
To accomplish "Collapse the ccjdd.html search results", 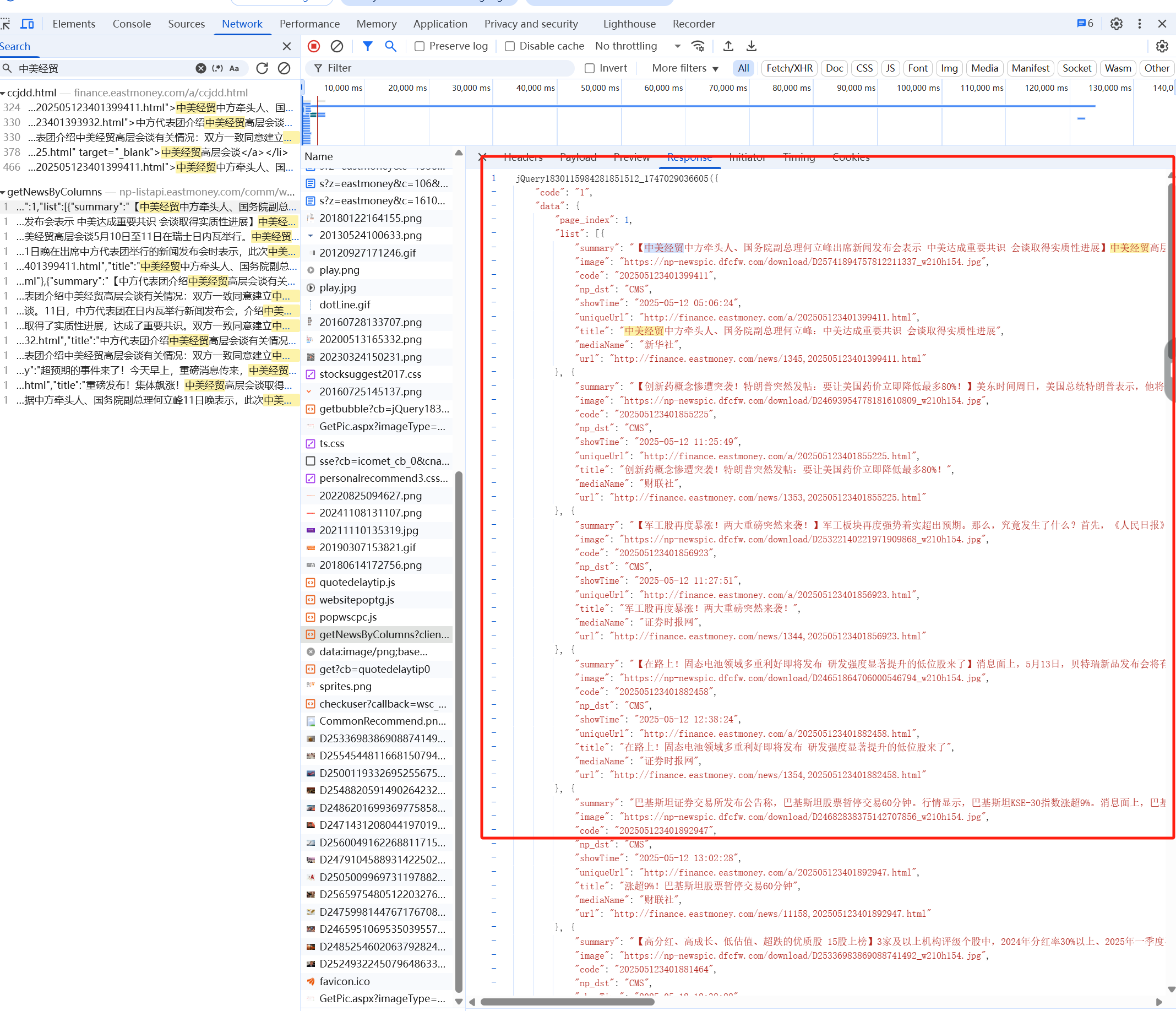I will (x=3, y=93).
